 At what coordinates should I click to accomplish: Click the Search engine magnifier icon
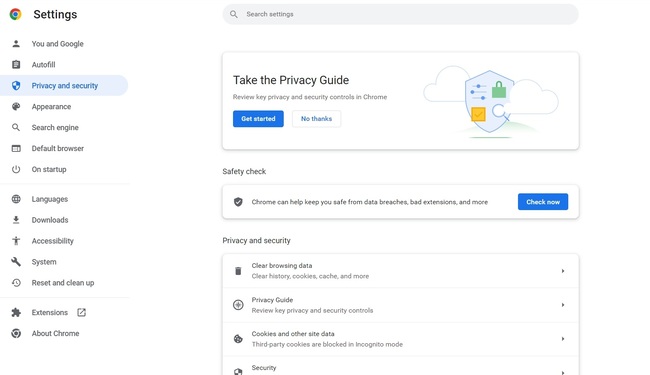tap(16, 127)
